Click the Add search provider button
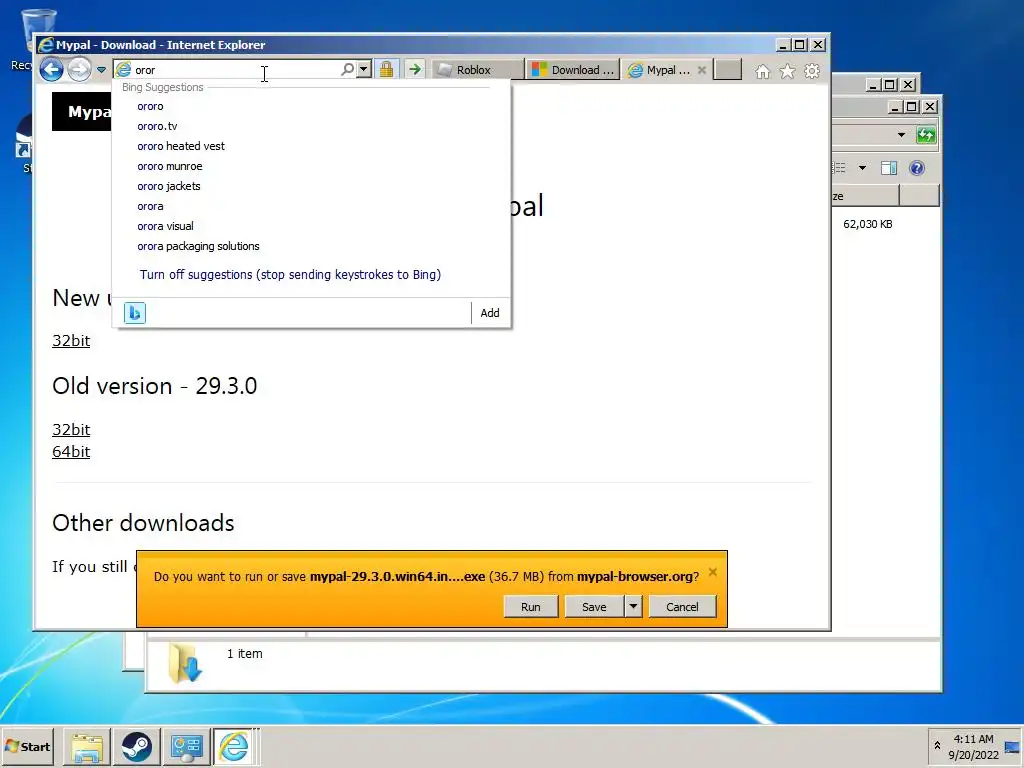The width and height of the screenshot is (1024, 768). [490, 313]
